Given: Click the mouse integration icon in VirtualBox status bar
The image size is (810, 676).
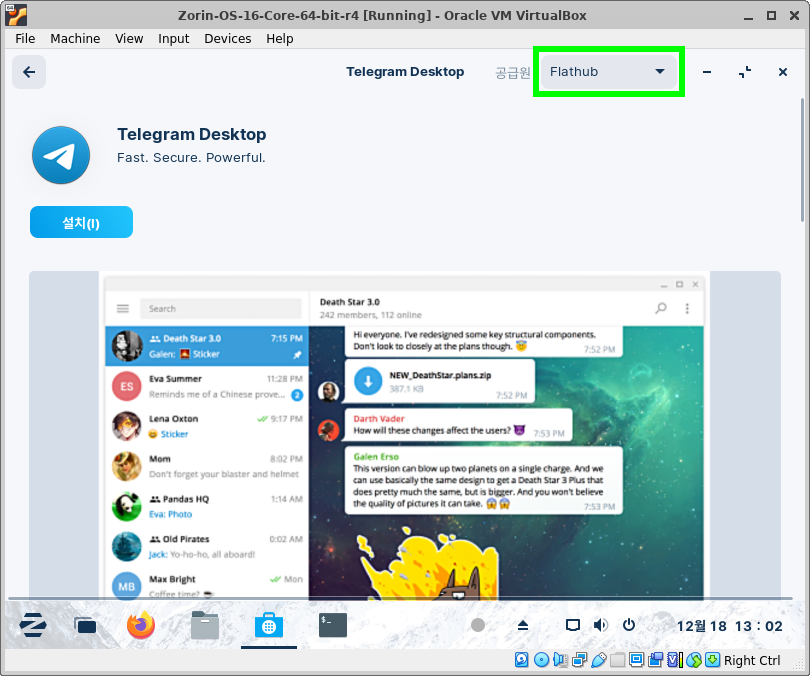Looking at the screenshot, I should click(694, 659).
